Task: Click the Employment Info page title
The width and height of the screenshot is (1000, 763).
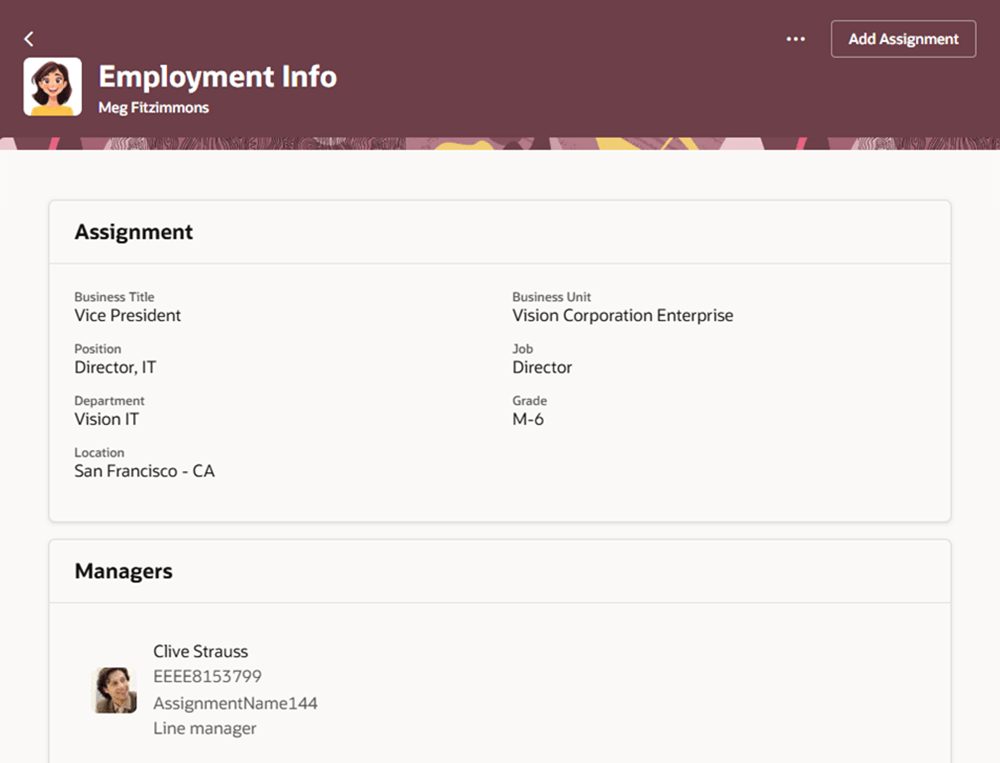Action: [217, 76]
